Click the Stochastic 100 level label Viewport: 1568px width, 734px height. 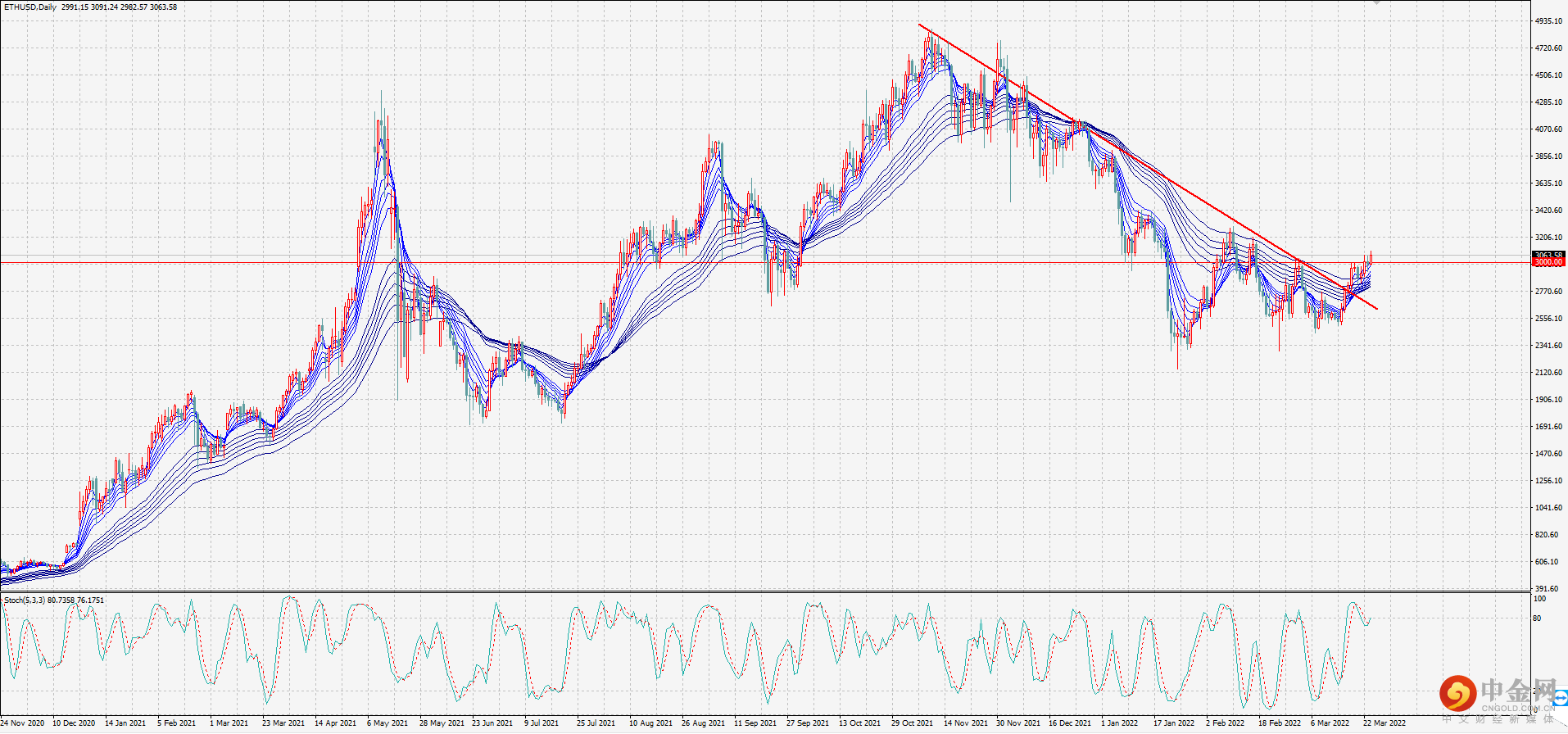1540,600
